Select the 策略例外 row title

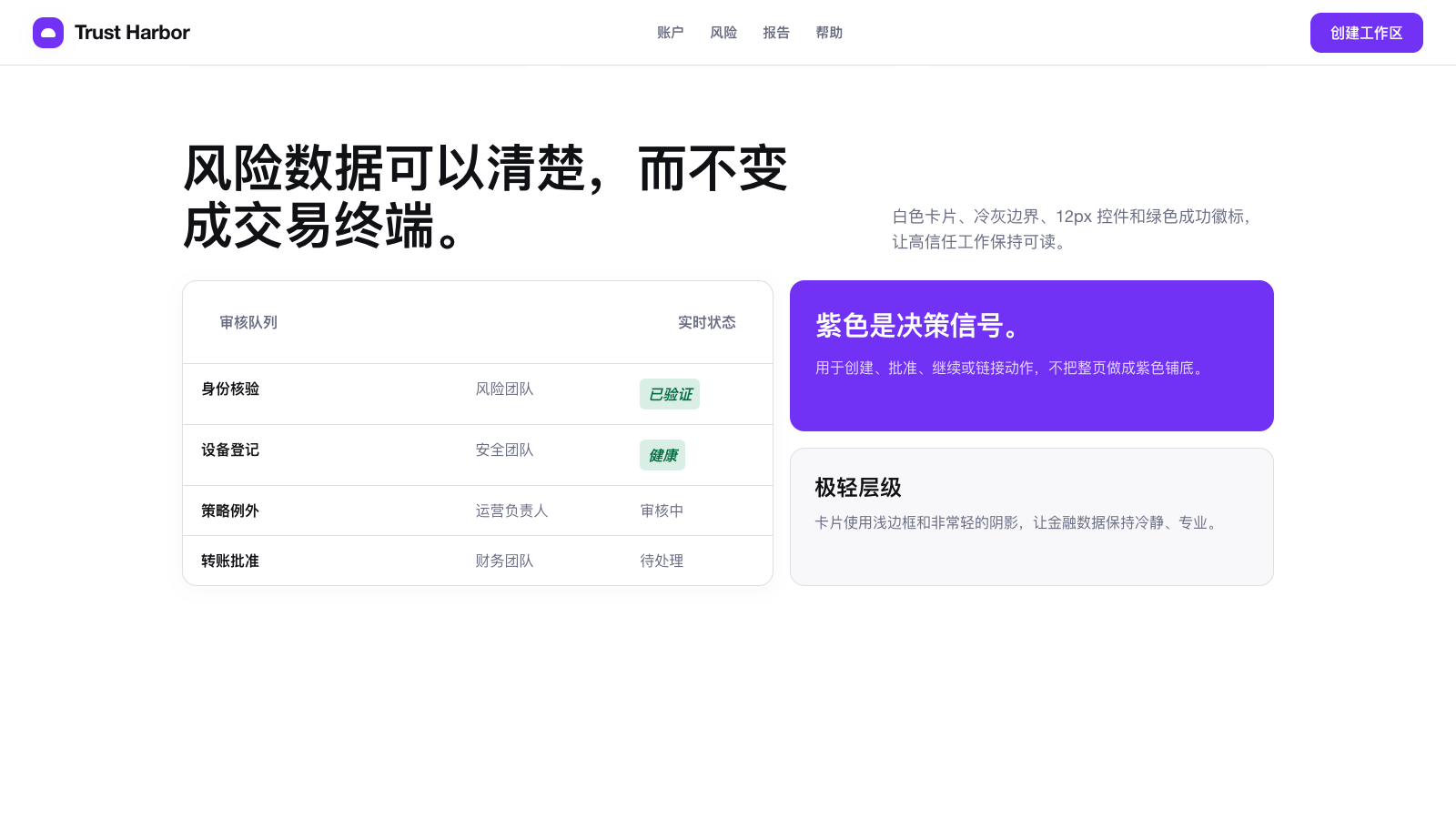pyautogui.click(x=230, y=511)
